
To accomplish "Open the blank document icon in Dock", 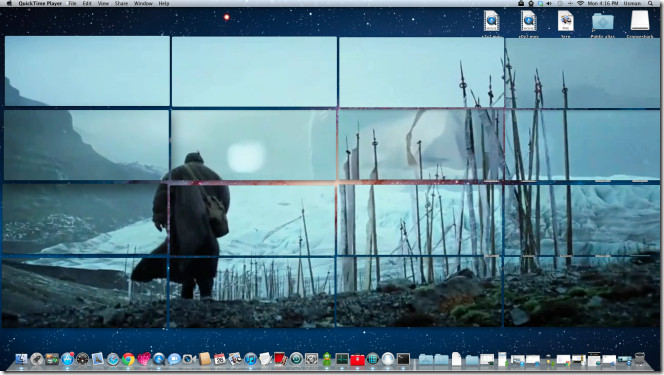I will pos(456,359).
